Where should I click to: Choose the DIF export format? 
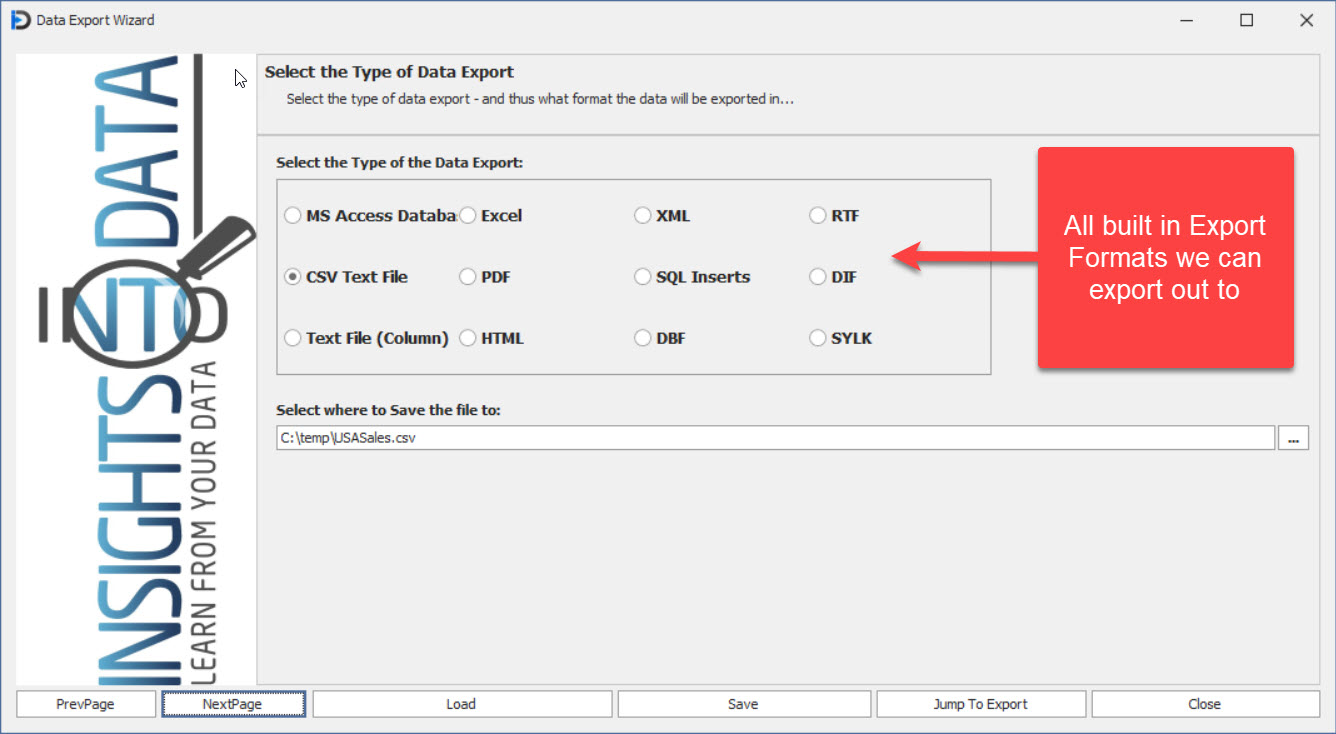[x=818, y=277]
